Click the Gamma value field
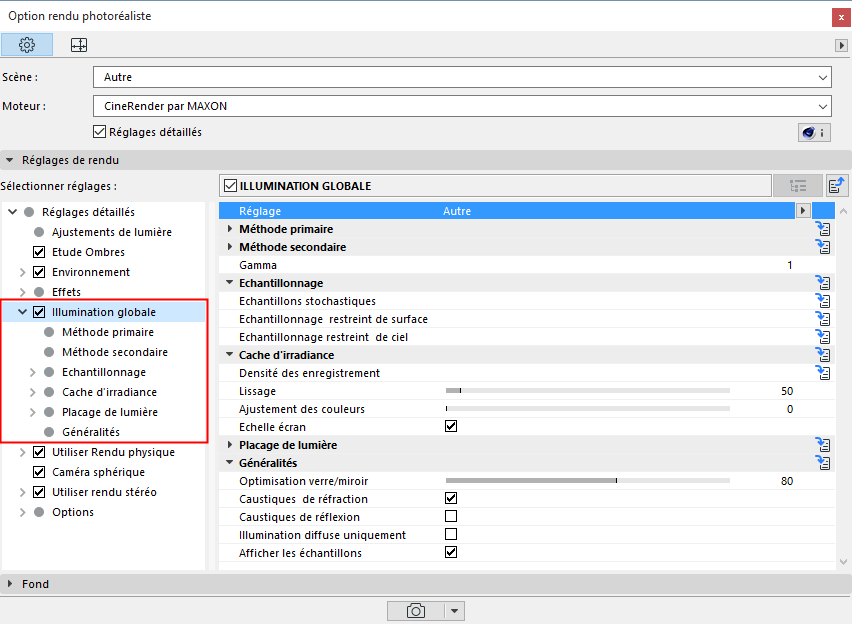The width and height of the screenshot is (852, 624). click(790, 265)
